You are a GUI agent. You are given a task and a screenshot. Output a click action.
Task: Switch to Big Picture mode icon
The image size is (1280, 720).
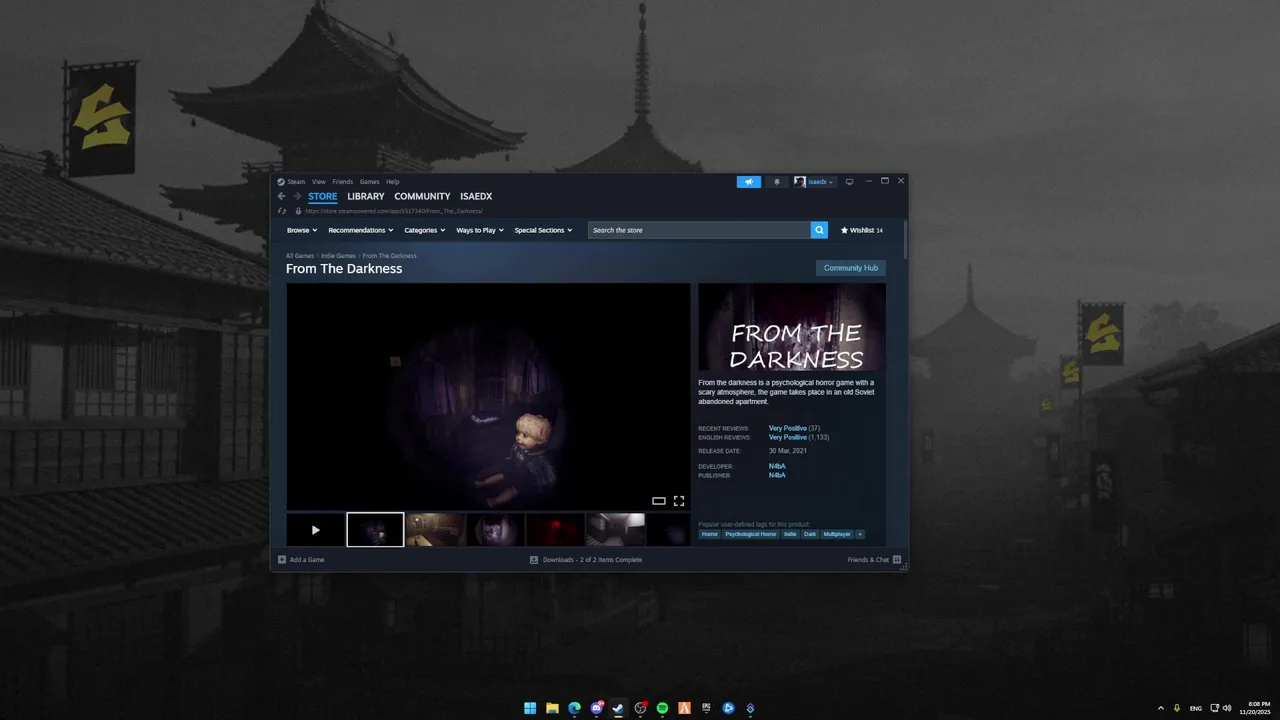point(849,182)
